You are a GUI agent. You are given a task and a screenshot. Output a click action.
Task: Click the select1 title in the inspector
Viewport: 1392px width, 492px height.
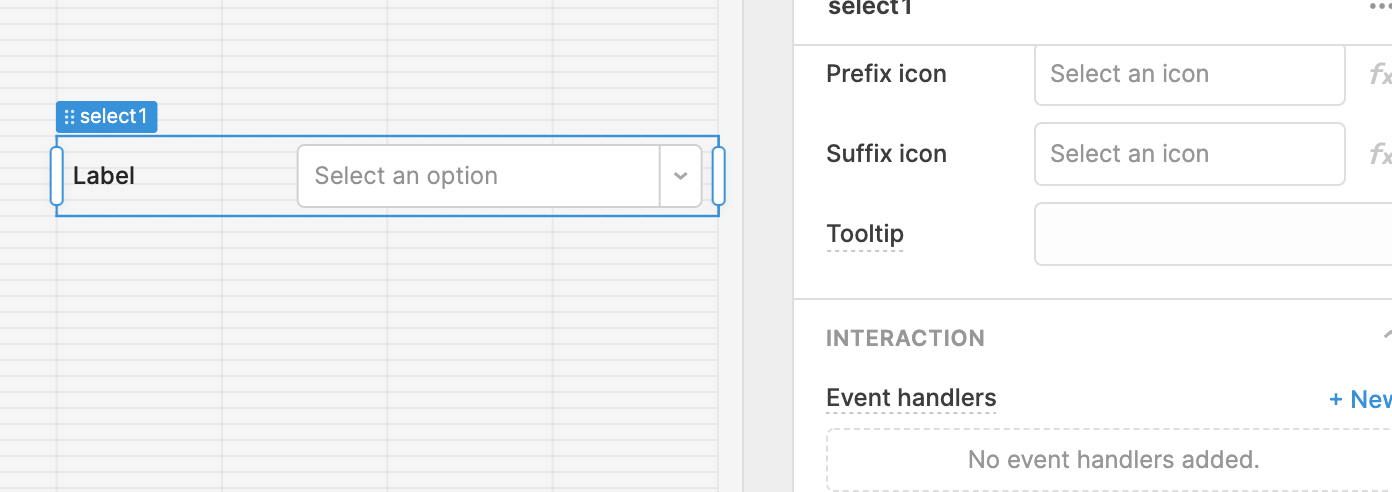870,8
